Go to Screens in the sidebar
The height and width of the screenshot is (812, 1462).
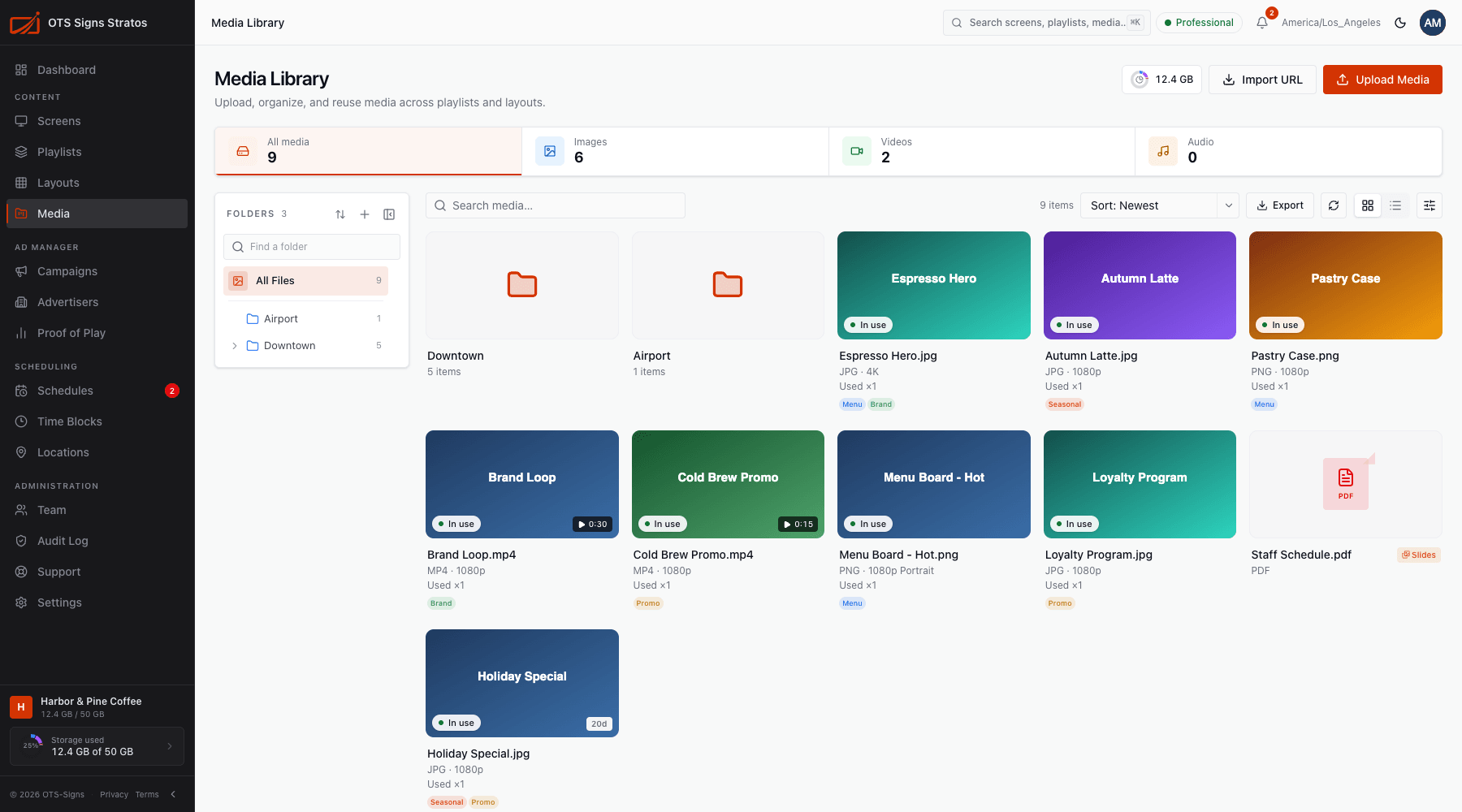97,121
